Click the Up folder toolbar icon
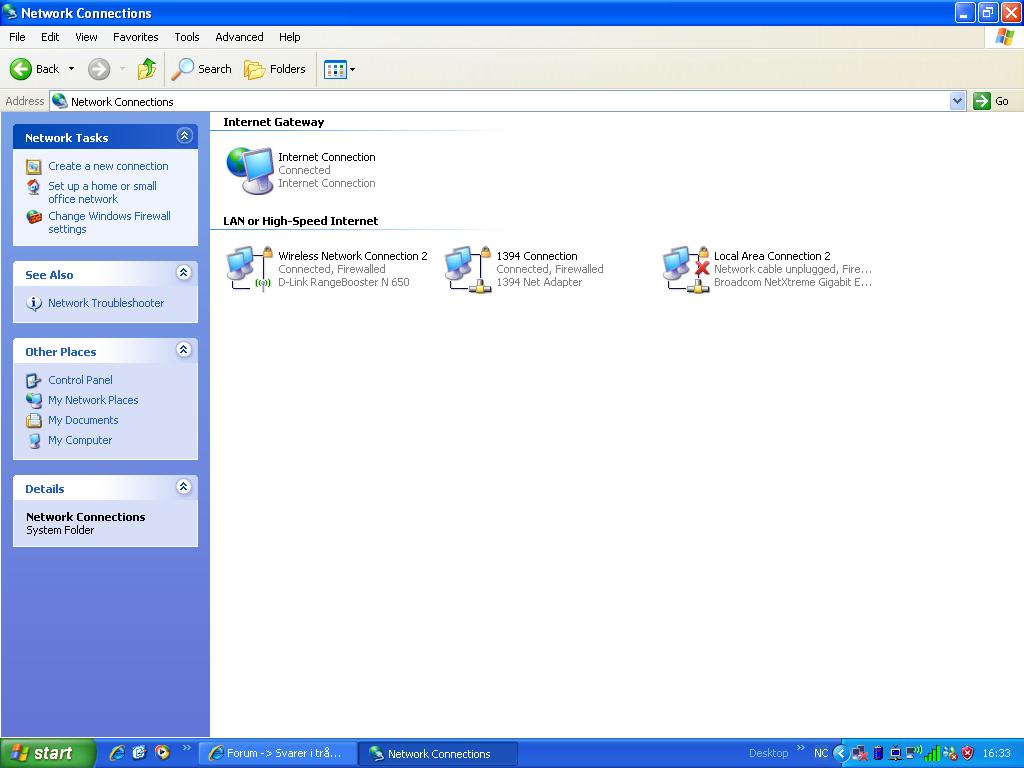Viewport: 1024px width, 768px height. (147, 69)
